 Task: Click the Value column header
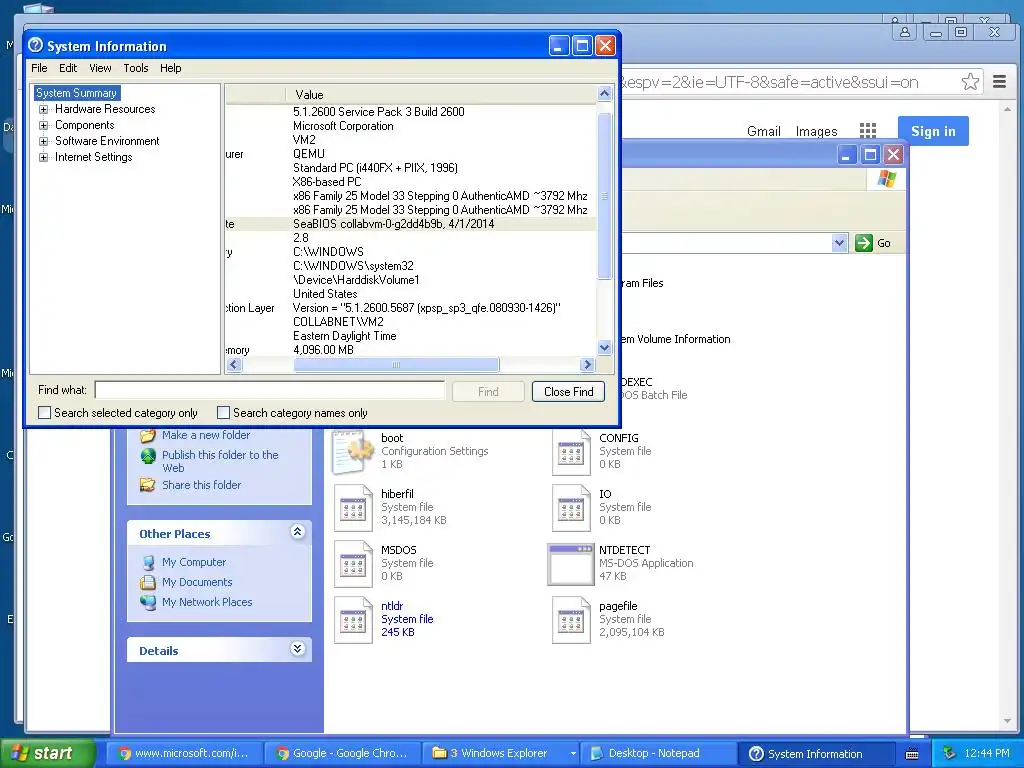pos(441,95)
